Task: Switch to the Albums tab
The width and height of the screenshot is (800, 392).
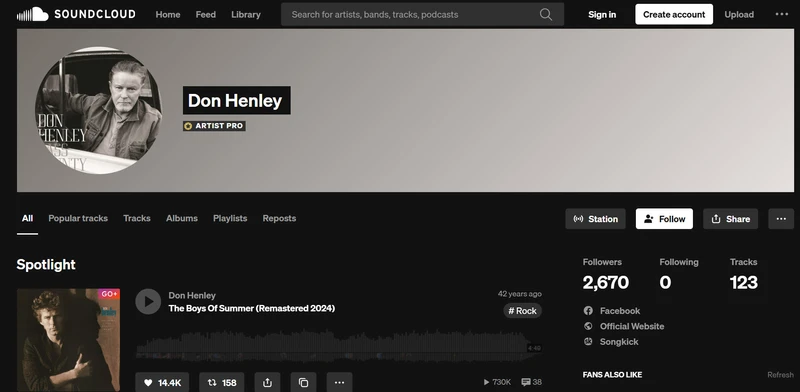Action: coord(182,218)
